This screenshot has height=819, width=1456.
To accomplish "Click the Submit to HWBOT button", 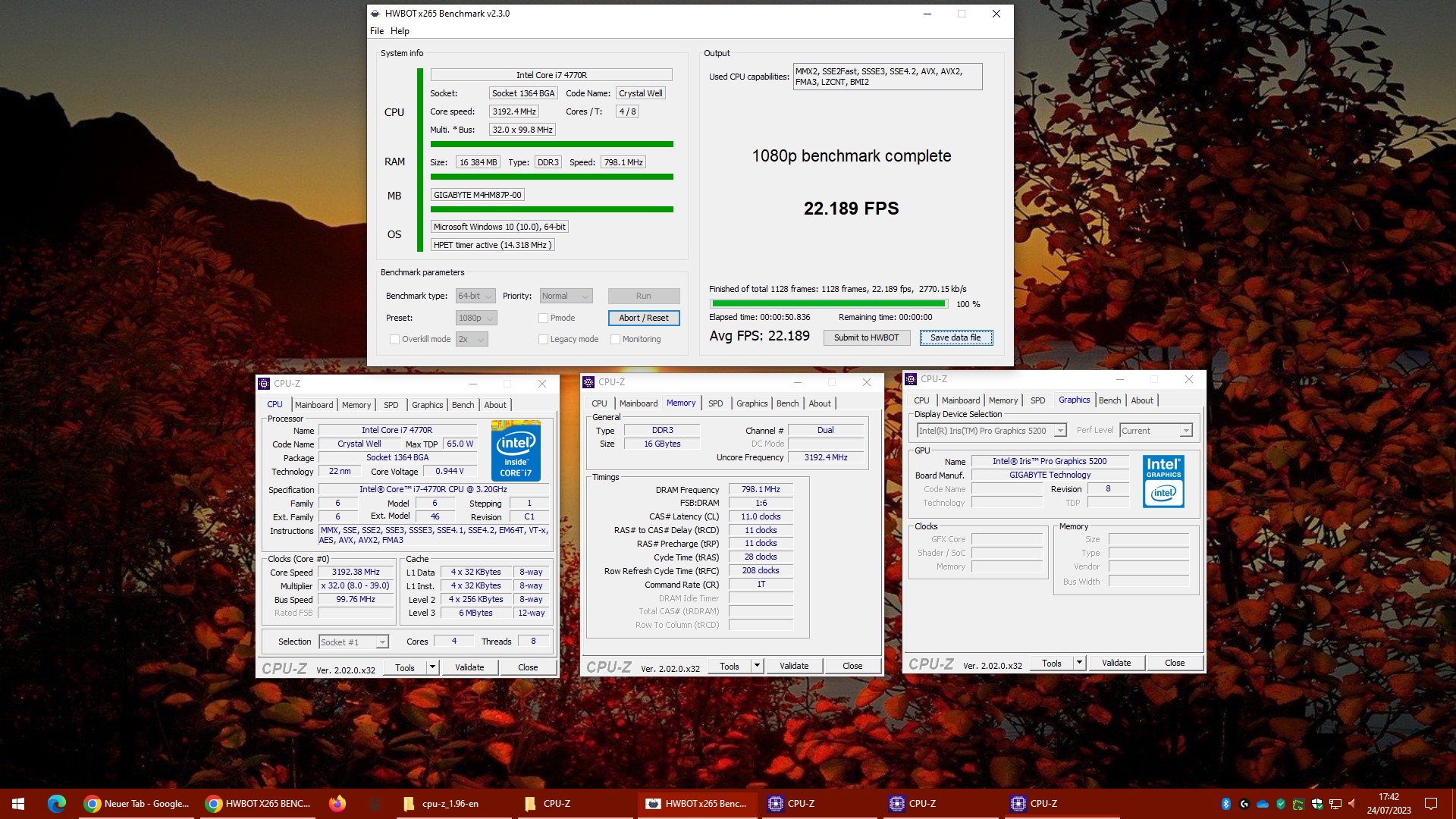I will click(x=867, y=338).
